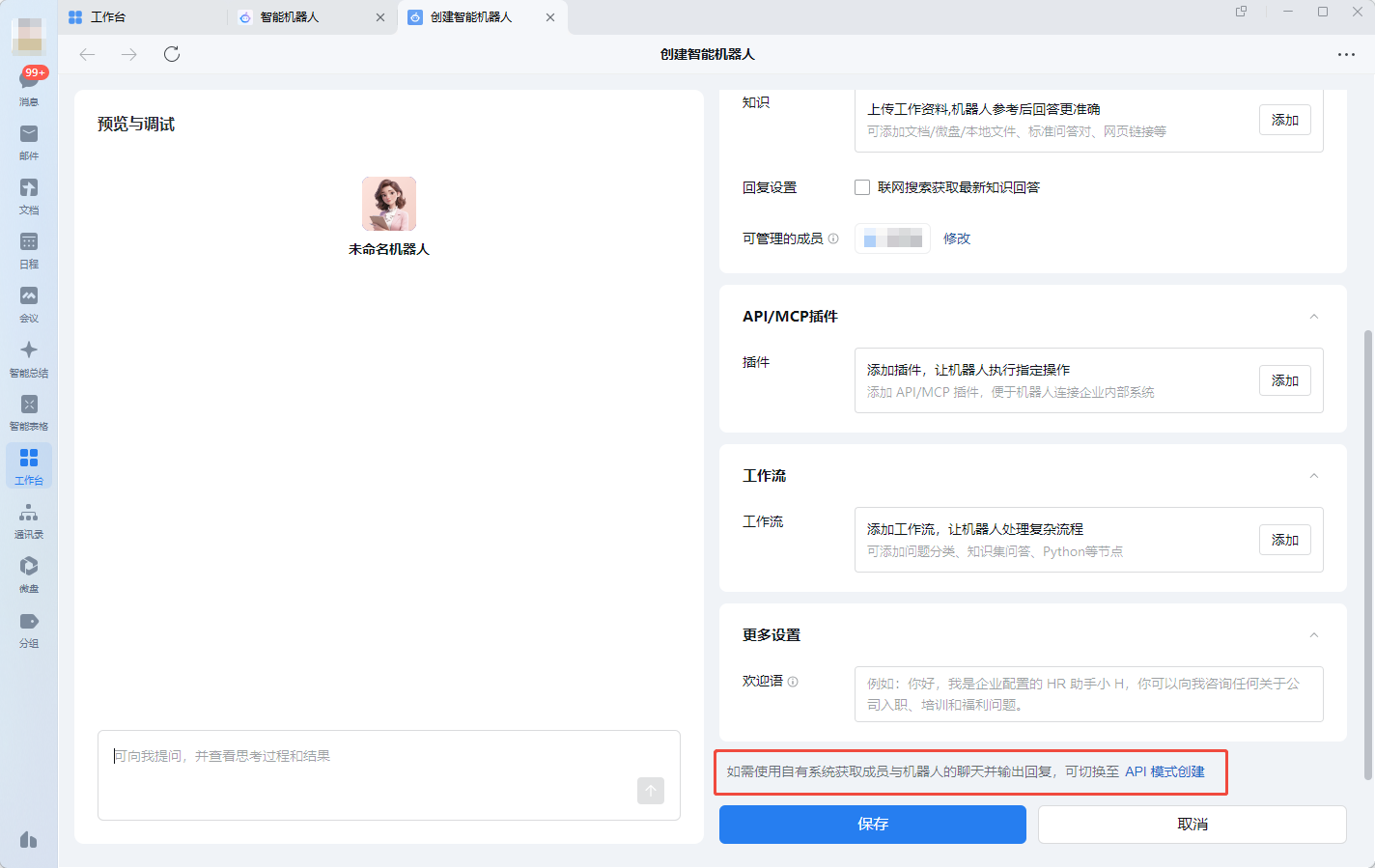Open the 微盘 drive icon
1375x868 pixels.
[x=29, y=568]
